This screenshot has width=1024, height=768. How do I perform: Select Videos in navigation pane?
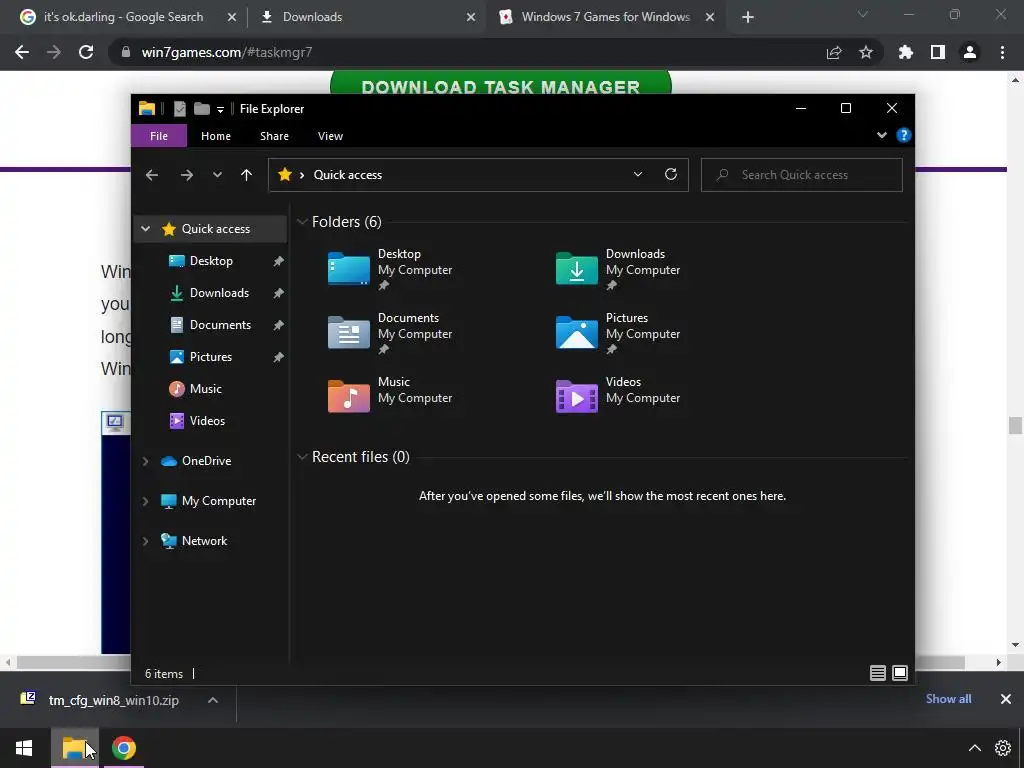207,421
